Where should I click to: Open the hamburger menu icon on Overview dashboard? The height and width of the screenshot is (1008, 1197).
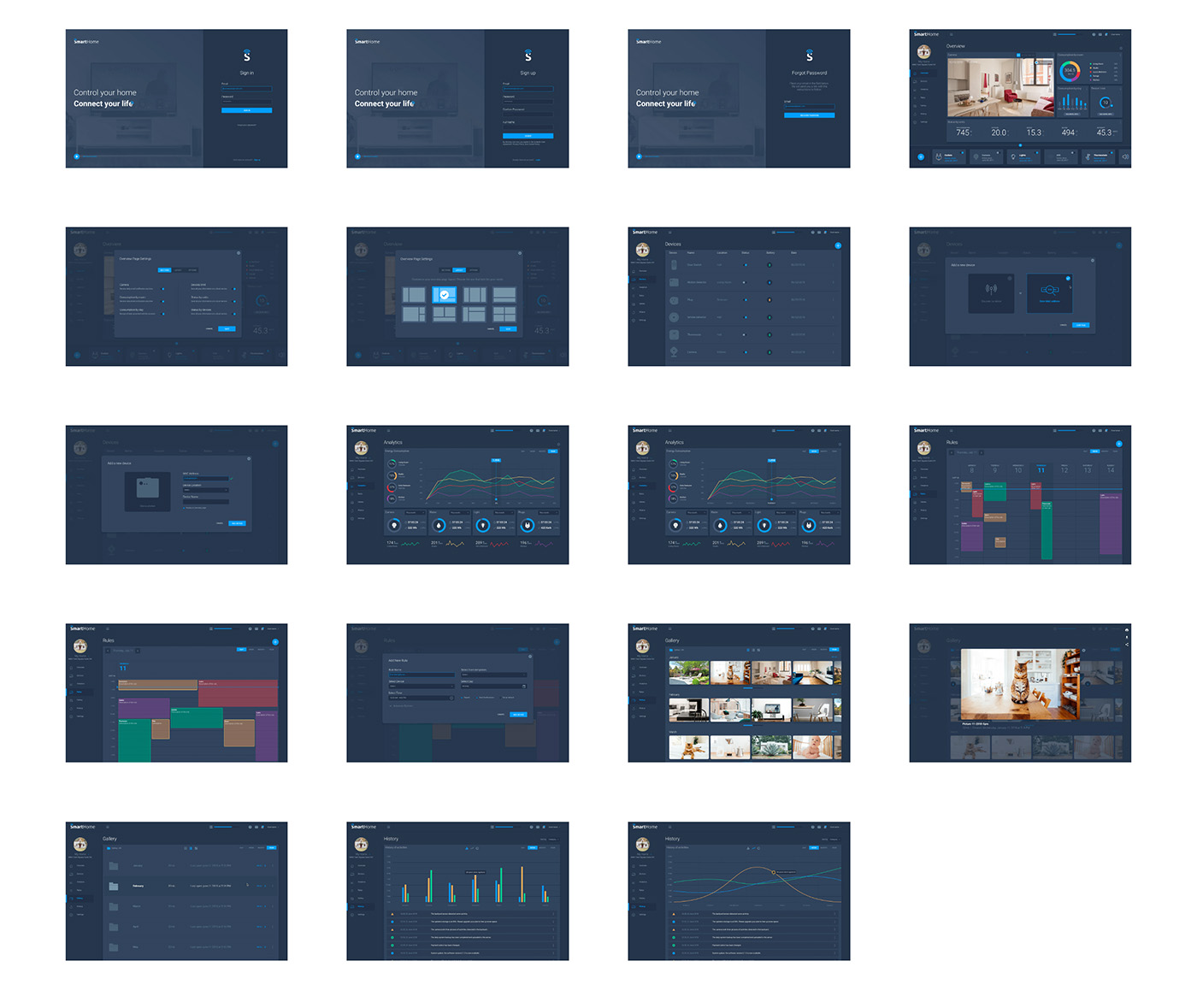[x=951, y=34]
